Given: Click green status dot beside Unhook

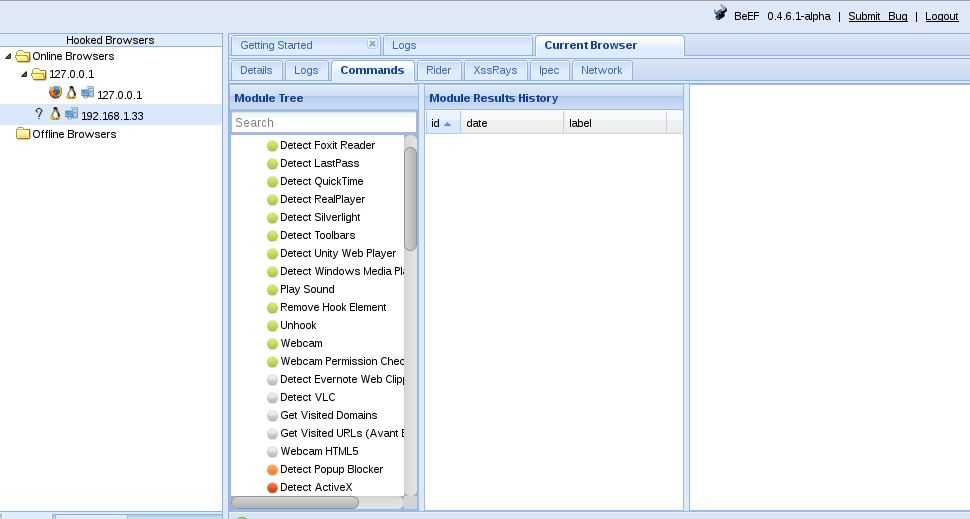Looking at the screenshot, I should click(272, 325).
